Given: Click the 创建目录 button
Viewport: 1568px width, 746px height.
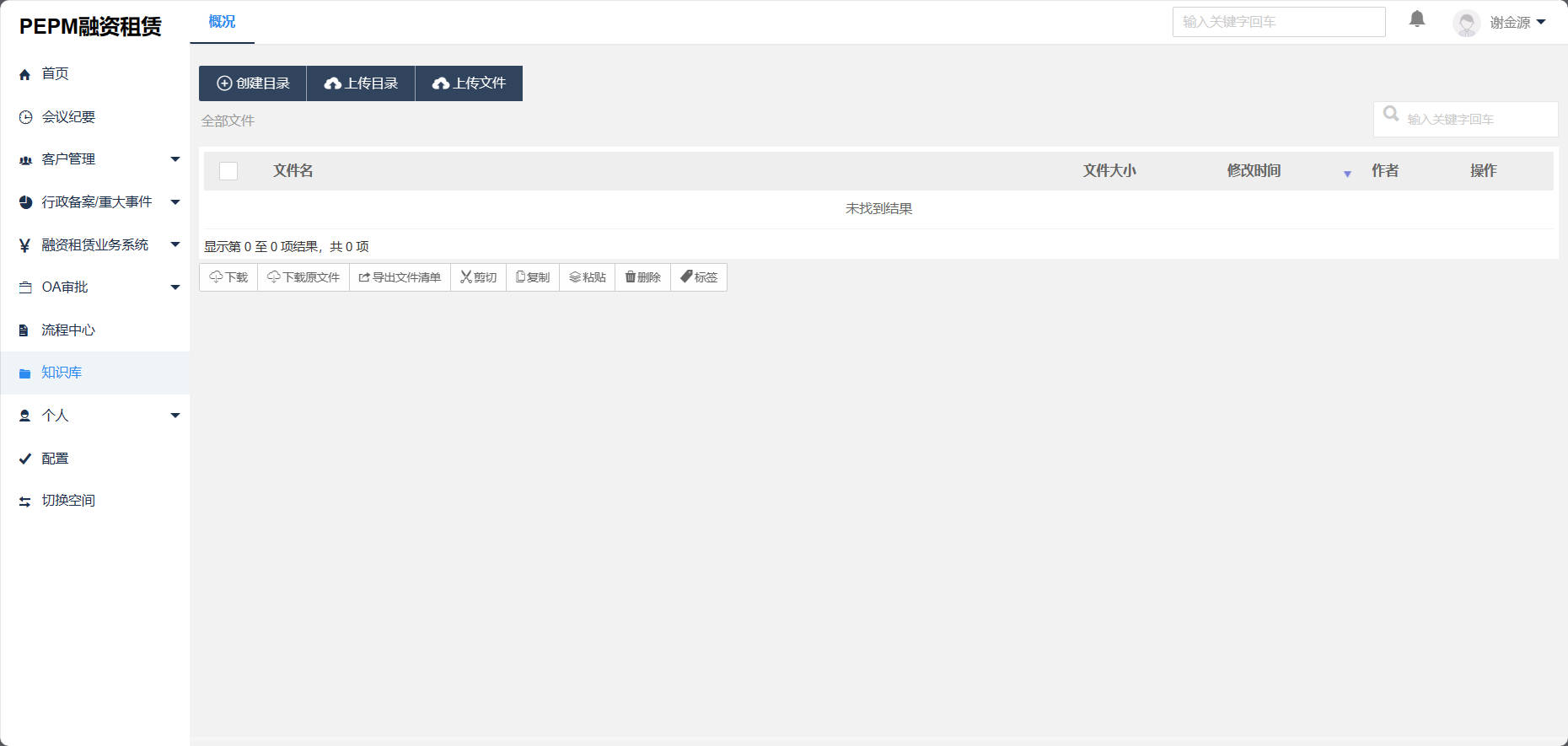Looking at the screenshot, I should (x=253, y=83).
